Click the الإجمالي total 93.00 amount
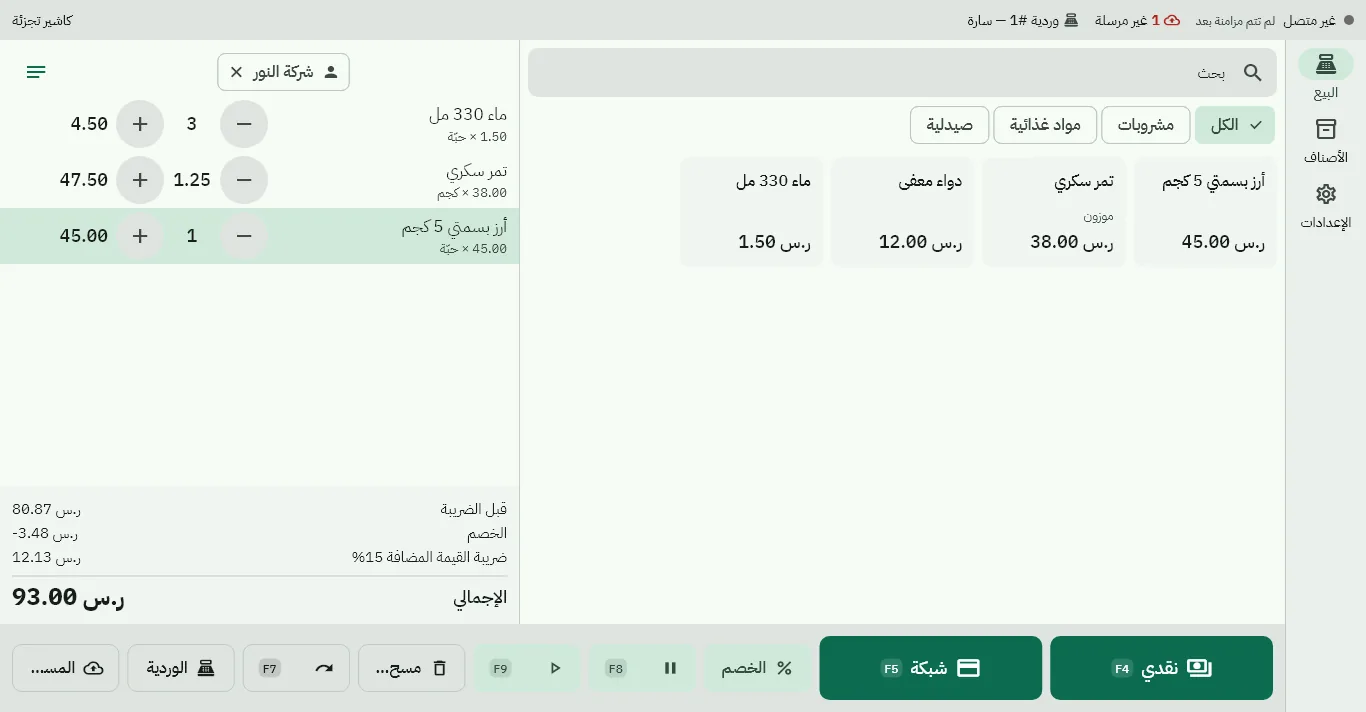The width and height of the screenshot is (1366, 712). point(69,598)
